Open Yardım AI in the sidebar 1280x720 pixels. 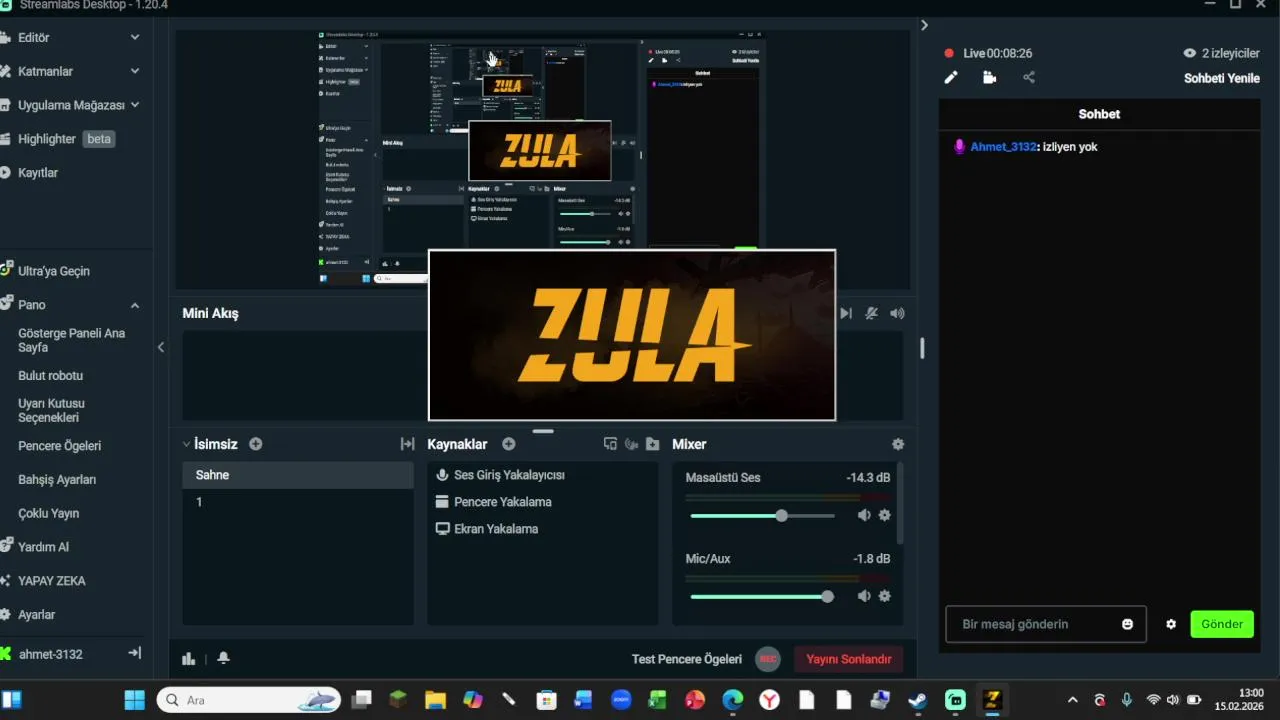tap(43, 547)
